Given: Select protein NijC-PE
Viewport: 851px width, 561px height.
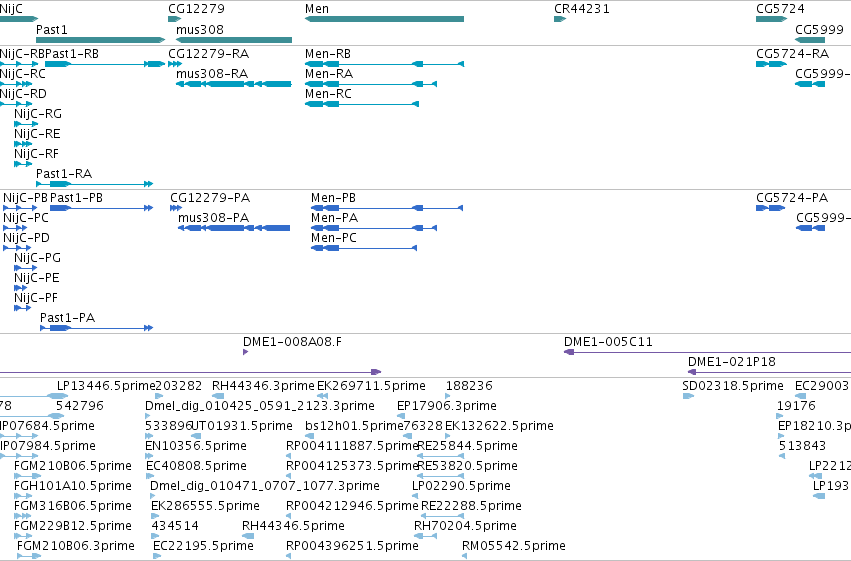Looking at the screenshot, I should [21, 288].
